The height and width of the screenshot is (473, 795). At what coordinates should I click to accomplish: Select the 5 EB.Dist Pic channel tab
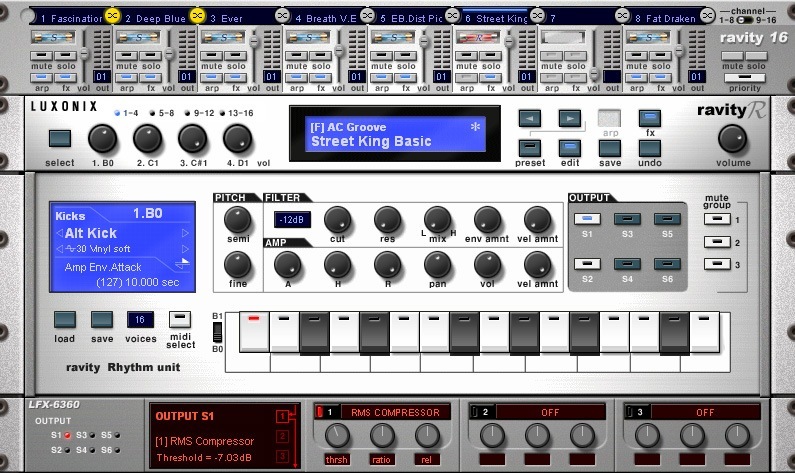click(x=411, y=18)
